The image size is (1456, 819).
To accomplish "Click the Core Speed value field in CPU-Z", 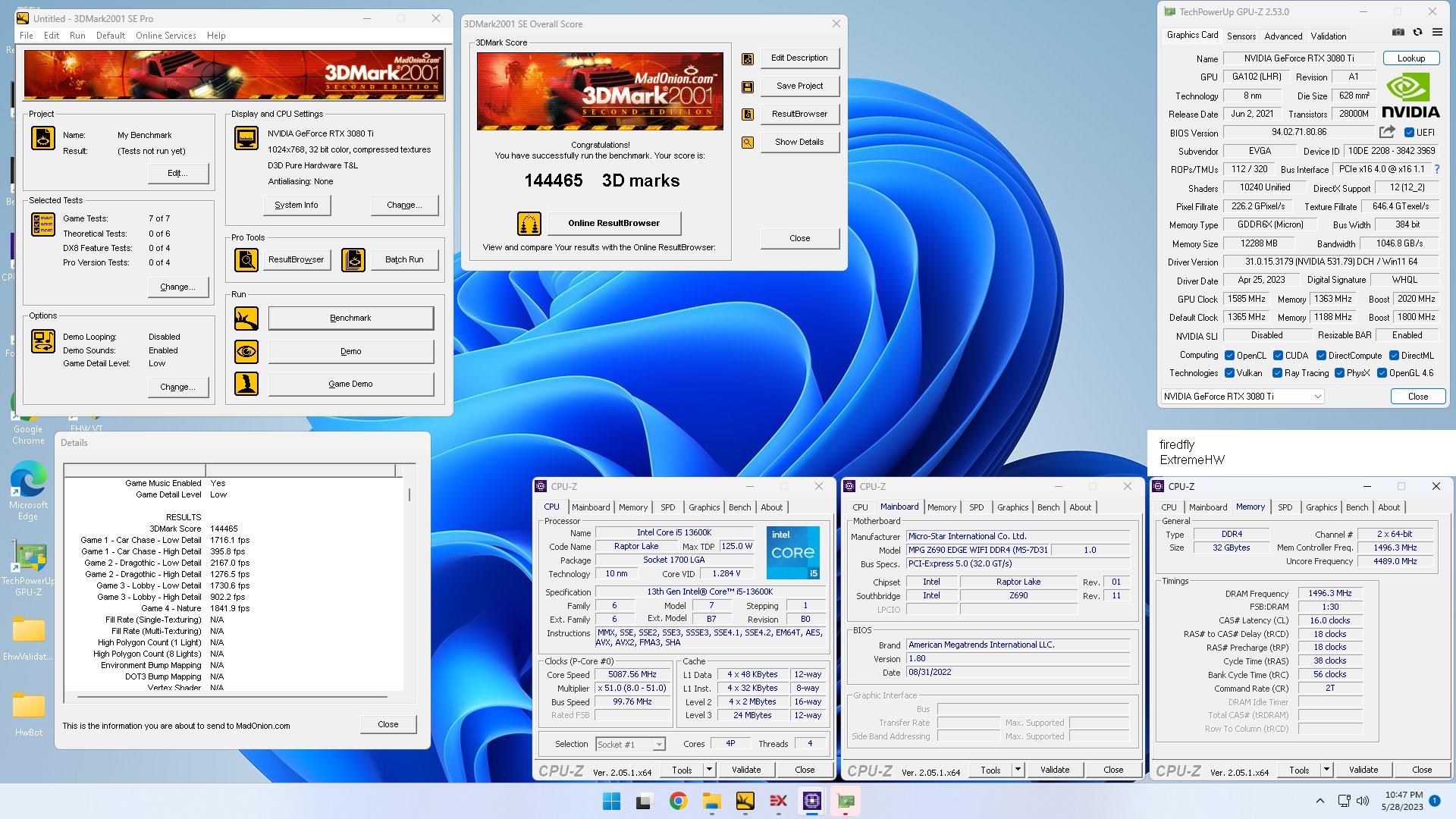I will click(x=632, y=675).
